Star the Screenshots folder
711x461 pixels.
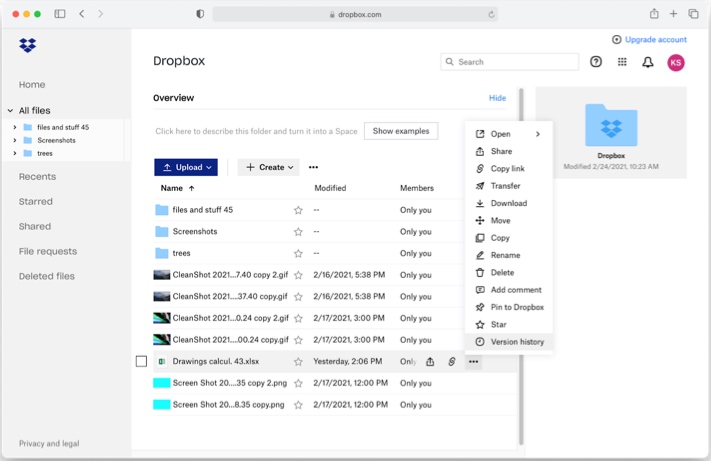pyautogui.click(x=298, y=232)
